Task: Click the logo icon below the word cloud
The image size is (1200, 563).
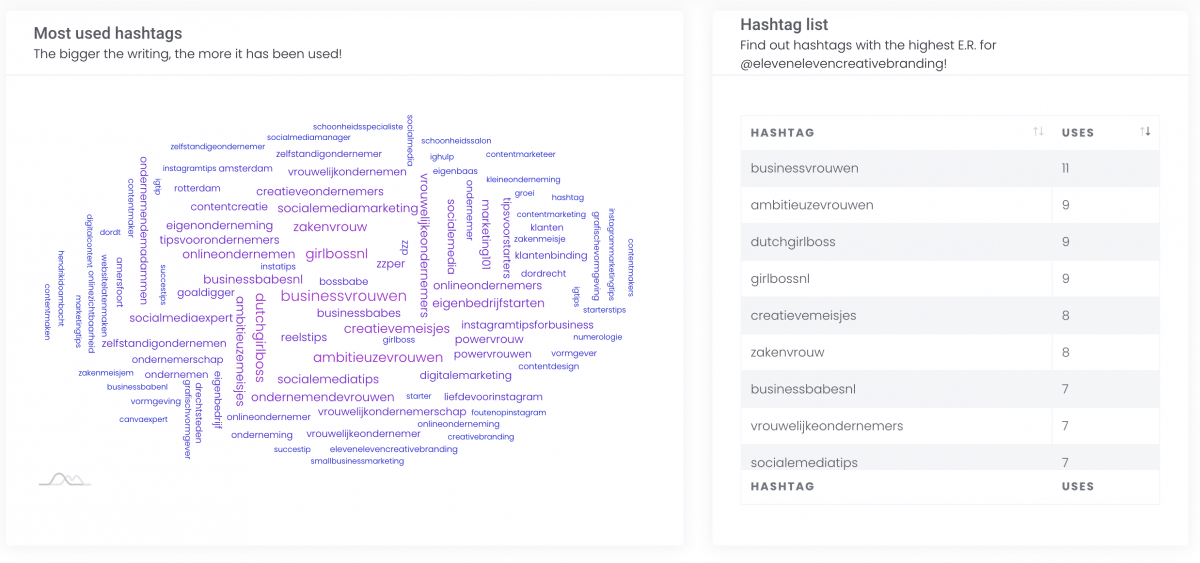Action: pos(64,480)
